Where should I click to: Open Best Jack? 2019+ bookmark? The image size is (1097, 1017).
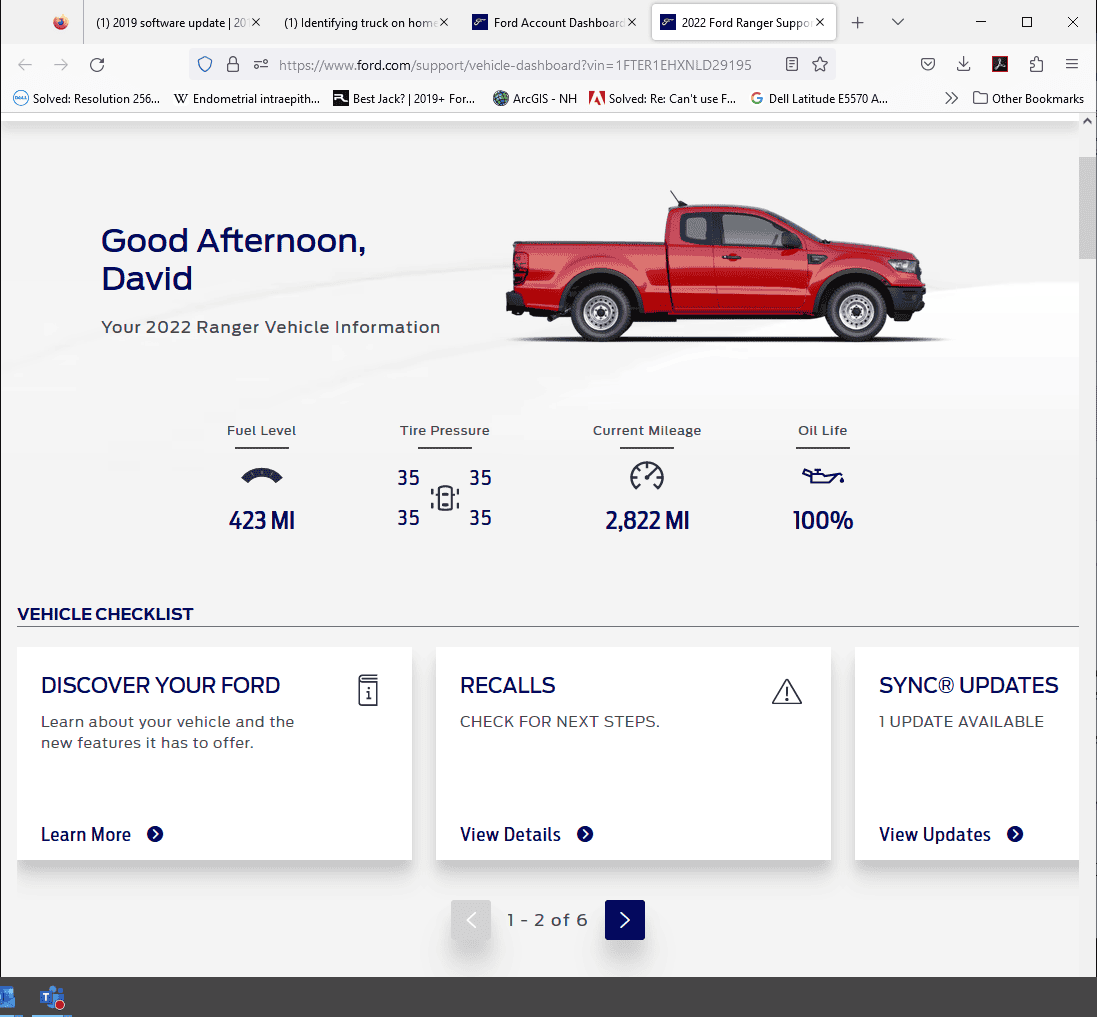coord(404,99)
